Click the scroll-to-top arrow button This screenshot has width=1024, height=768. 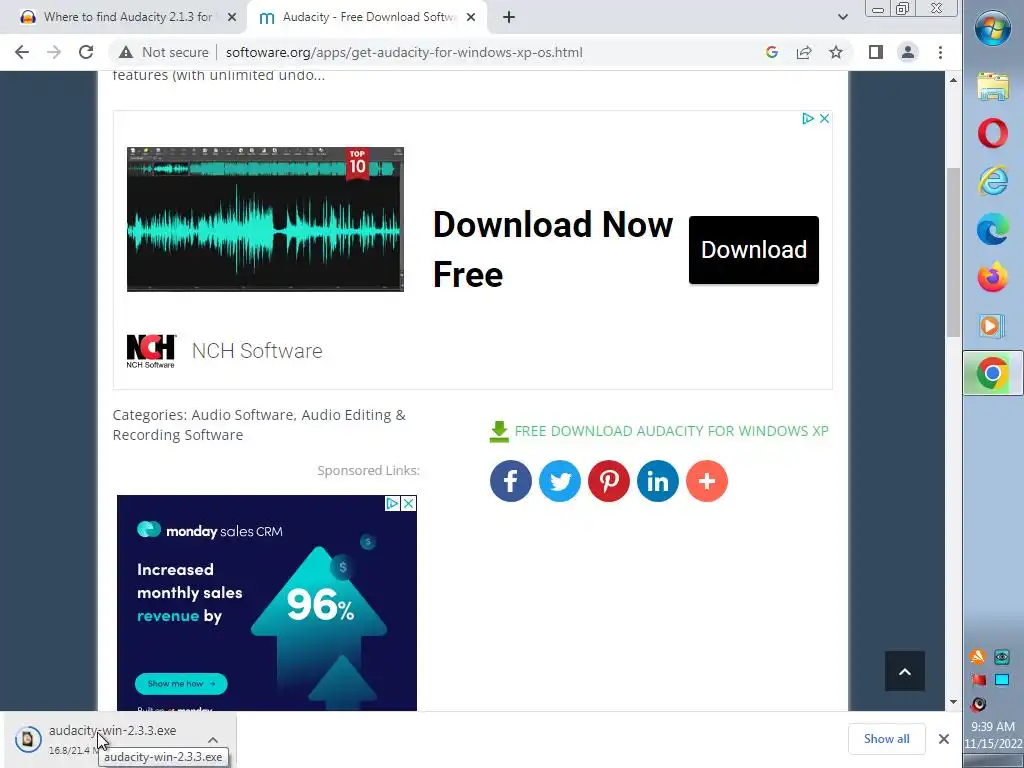click(x=904, y=671)
